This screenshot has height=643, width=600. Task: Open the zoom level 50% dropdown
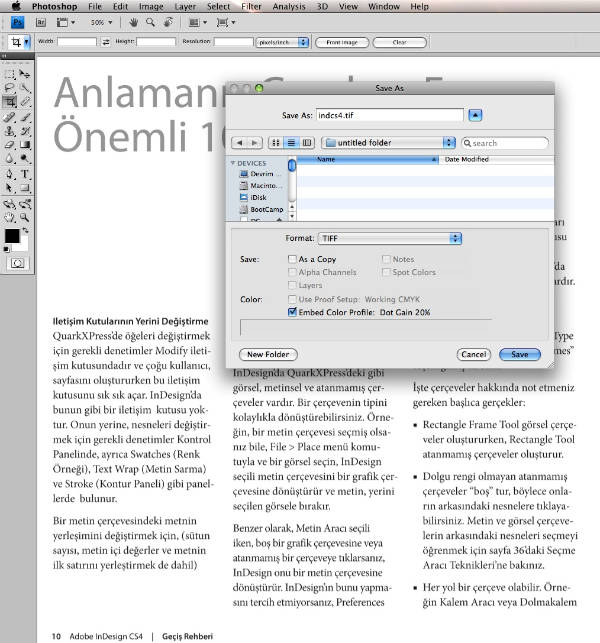(x=101, y=23)
